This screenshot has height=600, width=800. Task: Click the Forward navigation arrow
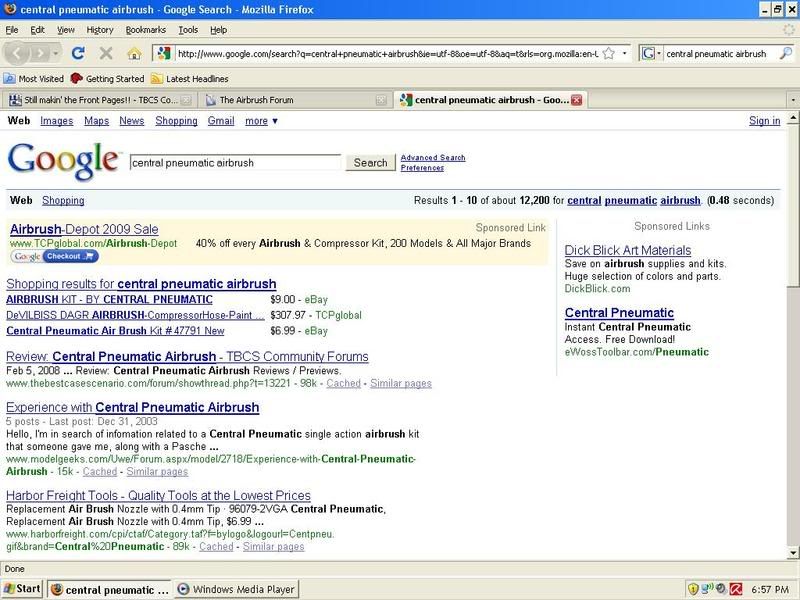click(x=39, y=53)
